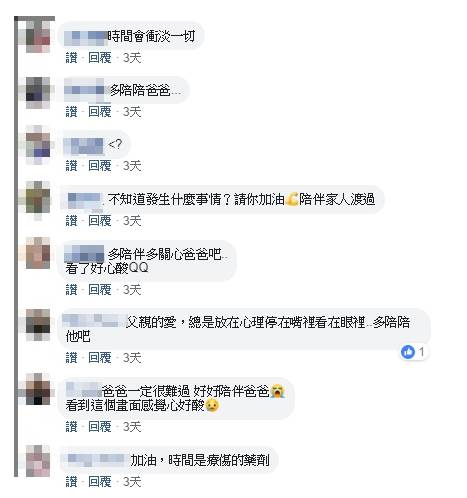Like the comment 多陪陪爸爸
The width and height of the screenshot is (467, 498).
(x=71, y=112)
